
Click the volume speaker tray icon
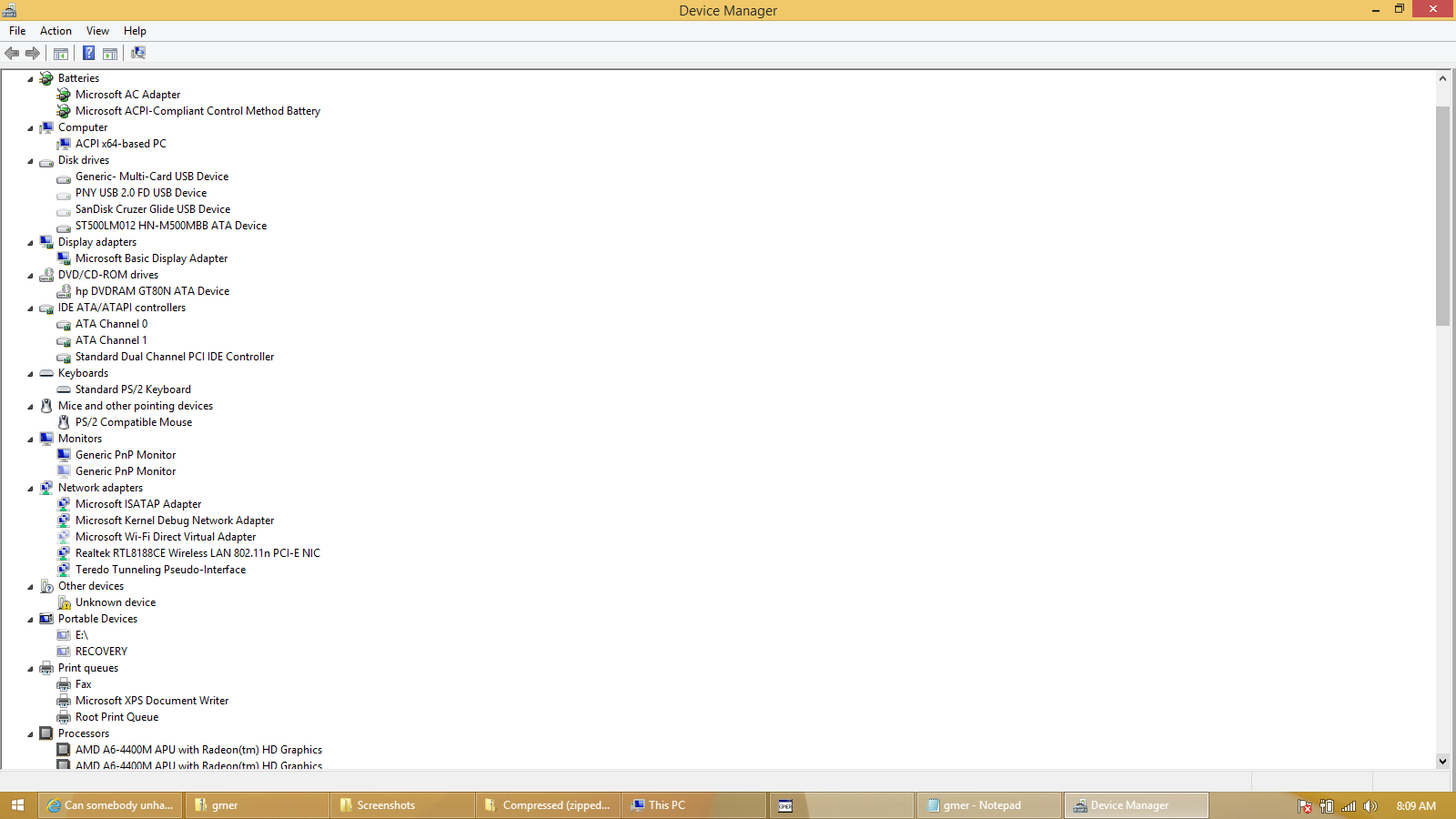coord(1370,806)
